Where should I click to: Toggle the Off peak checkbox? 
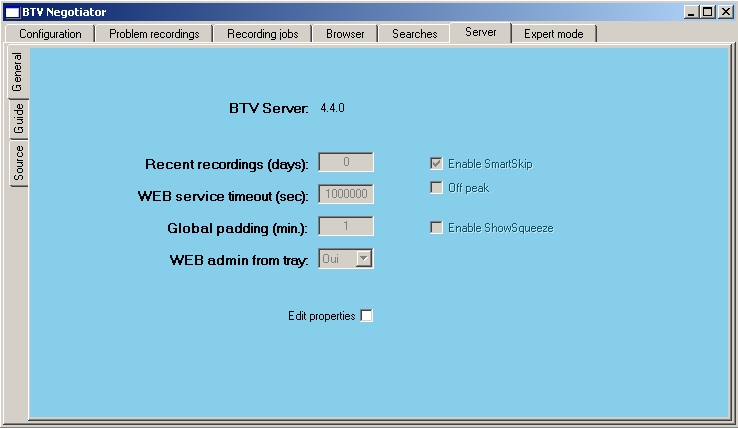click(436, 188)
